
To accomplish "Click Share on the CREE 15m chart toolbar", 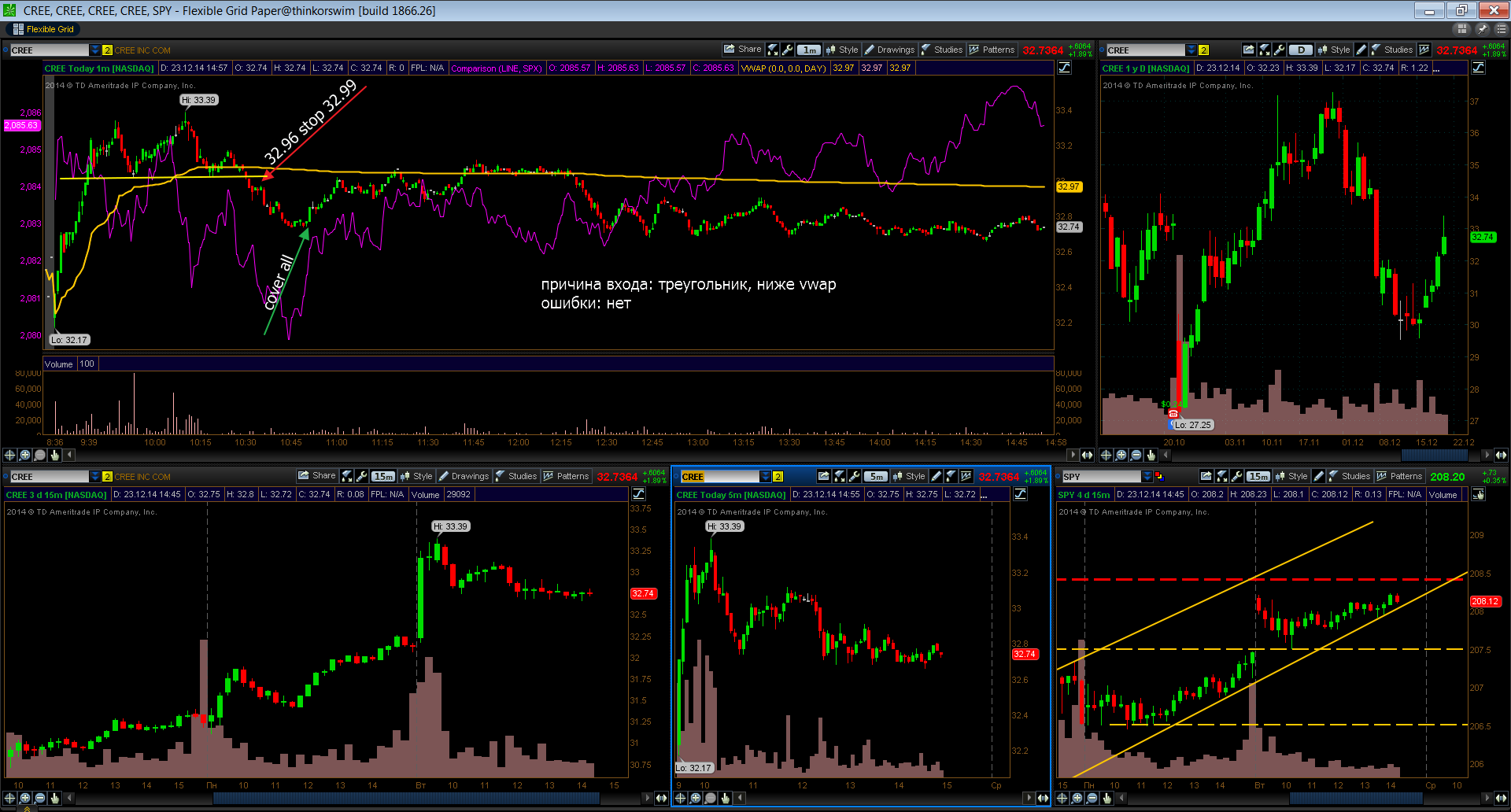I will tap(317, 476).
